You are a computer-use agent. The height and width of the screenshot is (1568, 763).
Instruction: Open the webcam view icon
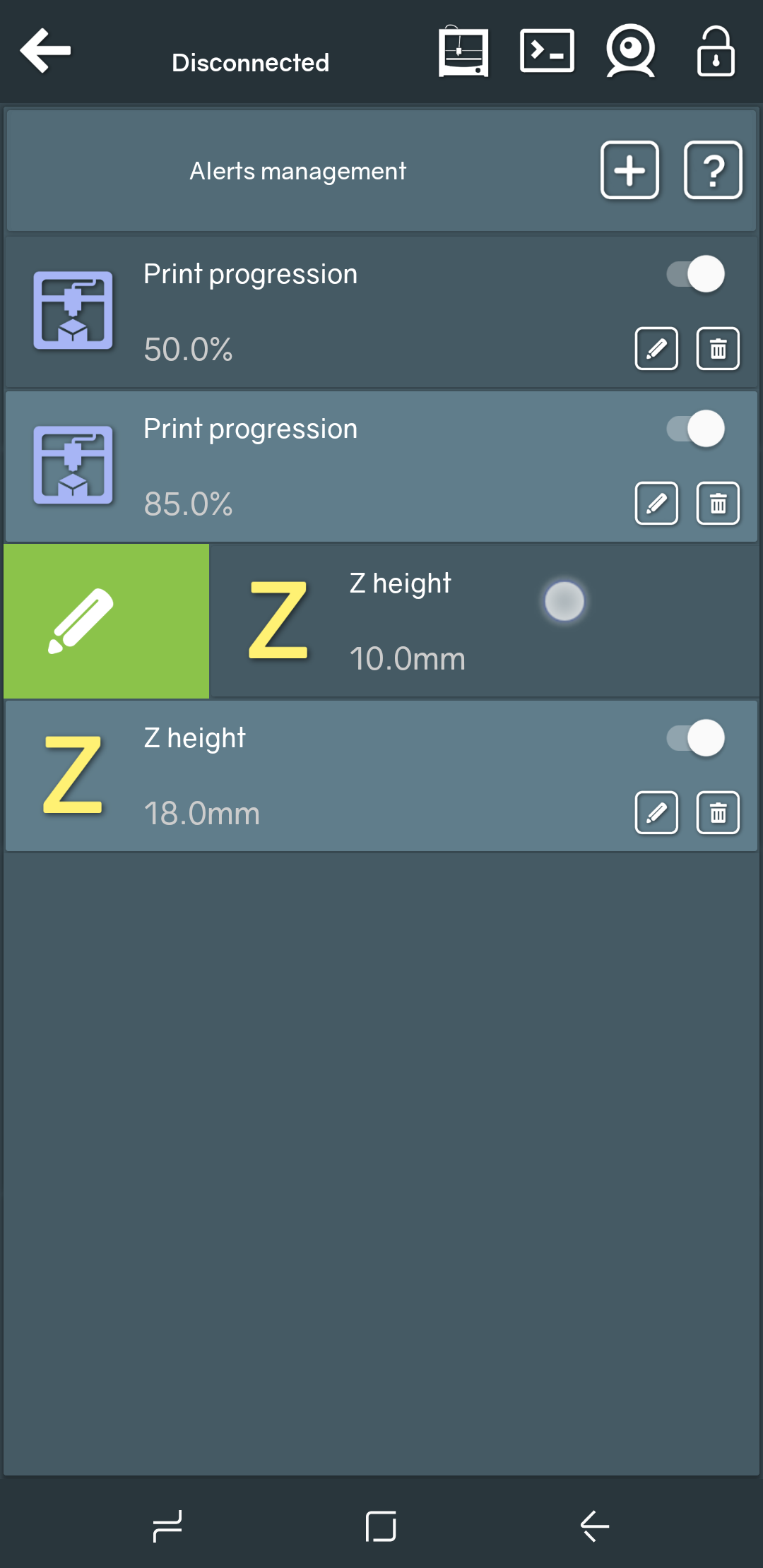coord(630,51)
